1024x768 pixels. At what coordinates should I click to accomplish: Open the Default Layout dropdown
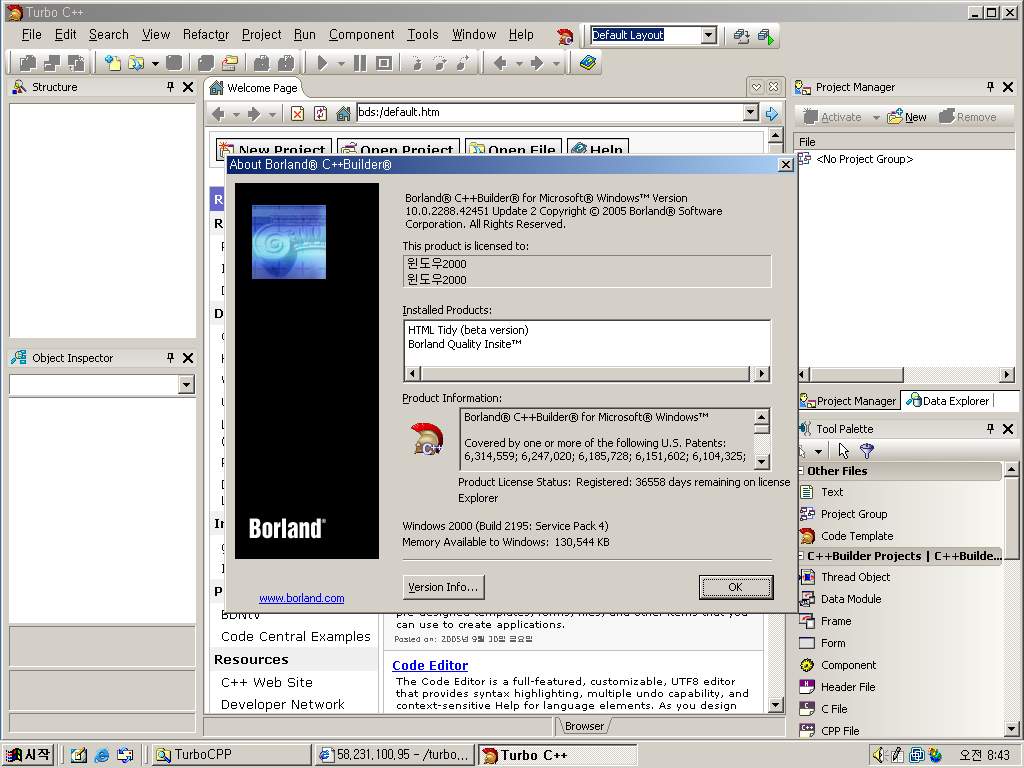pyautogui.click(x=708, y=35)
